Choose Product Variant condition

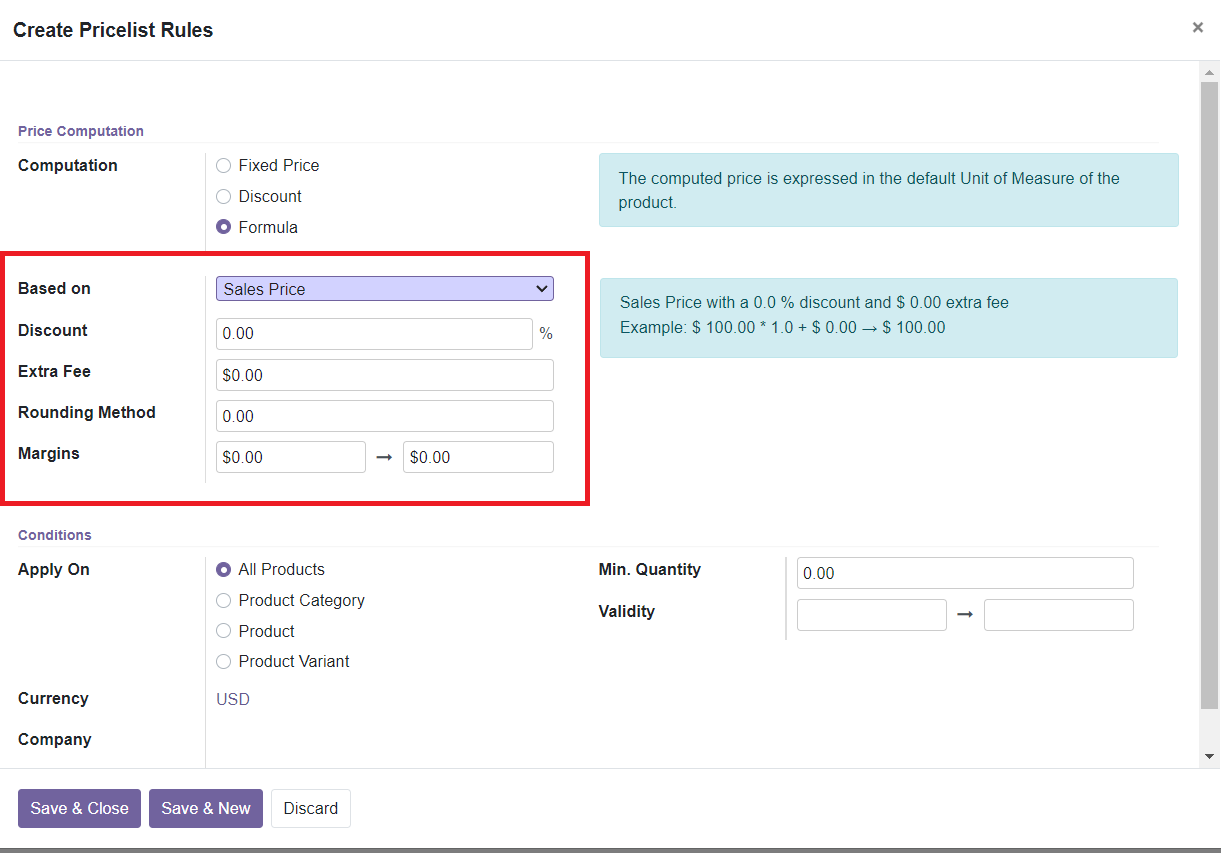(x=223, y=661)
